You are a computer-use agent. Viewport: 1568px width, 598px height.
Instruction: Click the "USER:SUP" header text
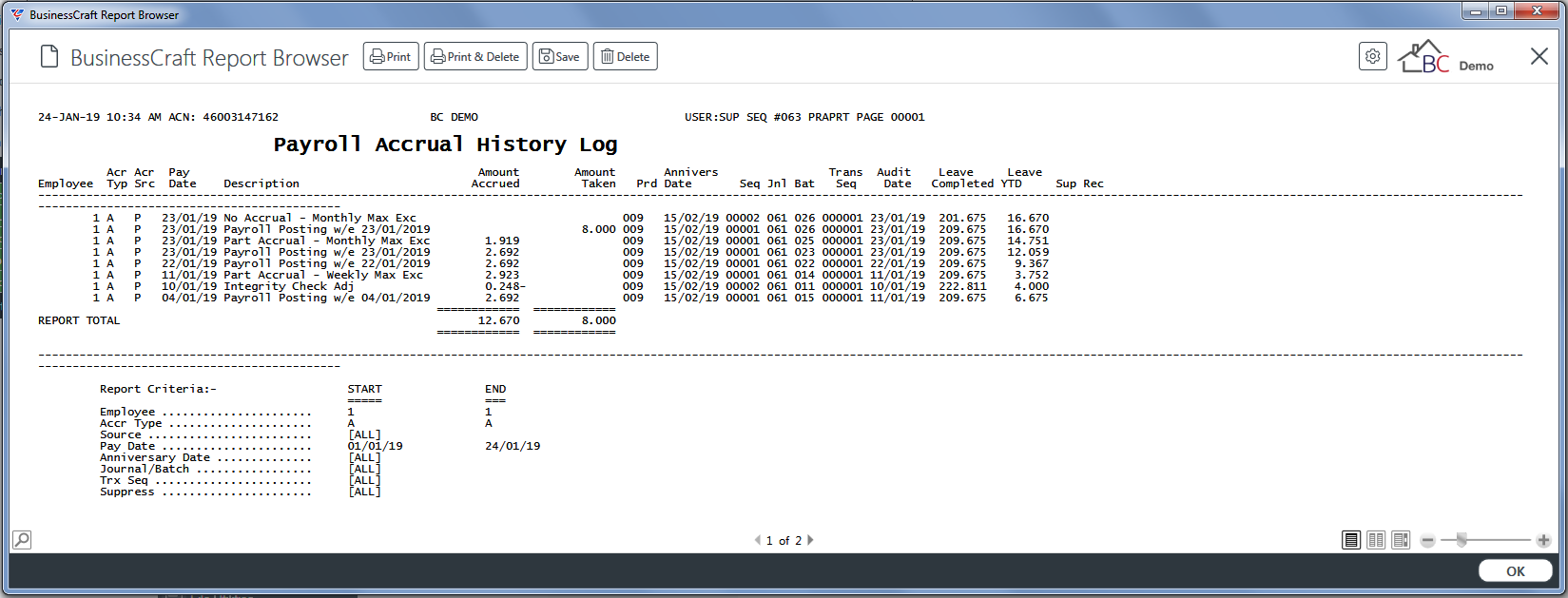712,117
